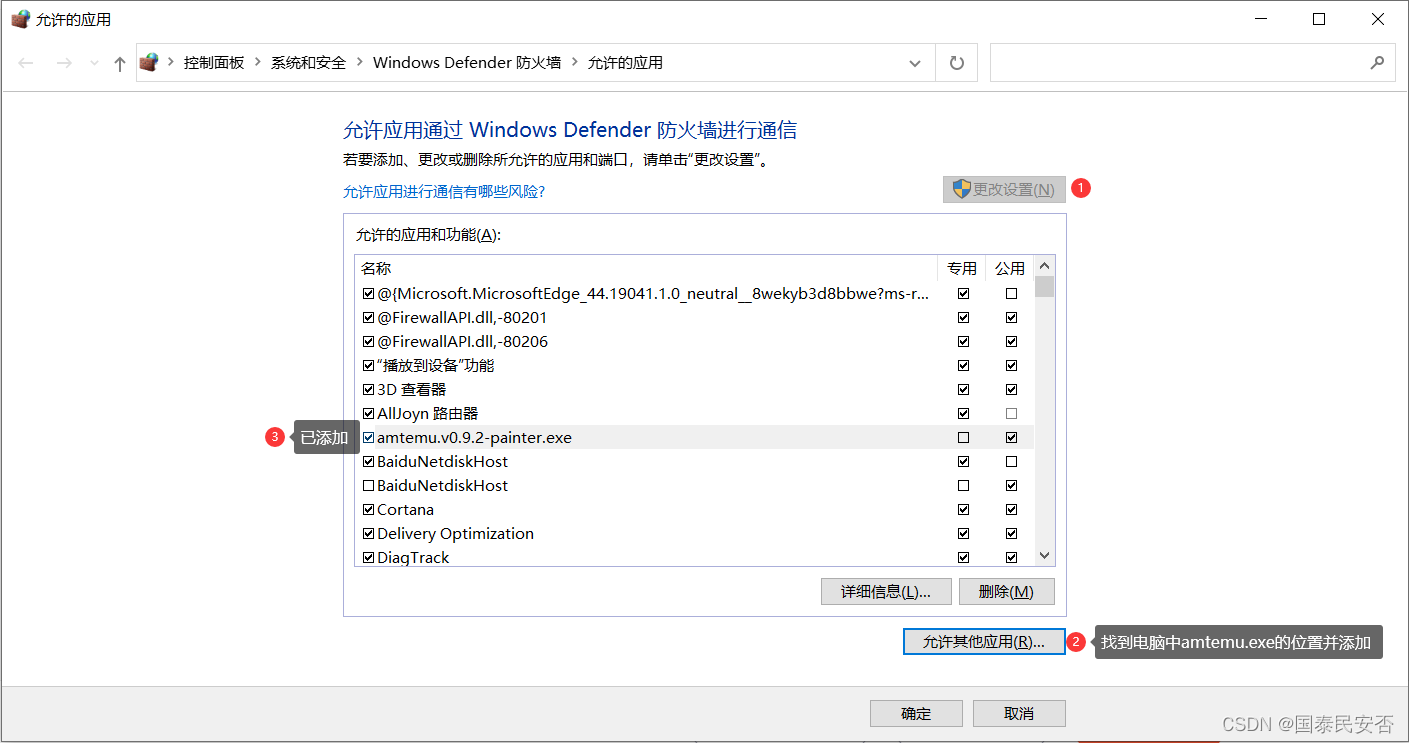Click the 公用 column header
The height and width of the screenshot is (743, 1409).
(1010, 268)
